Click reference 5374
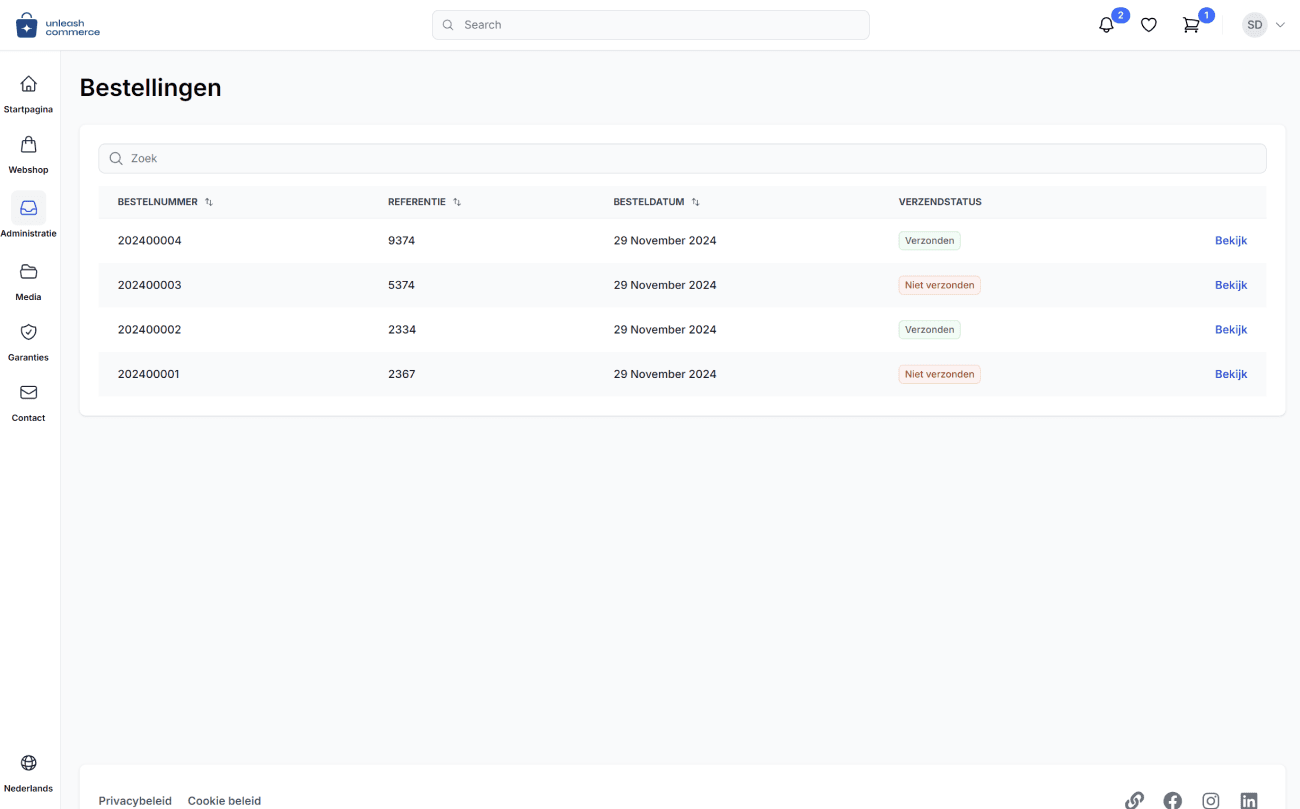Viewport: 1300px width, 809px height. [401, 285]
